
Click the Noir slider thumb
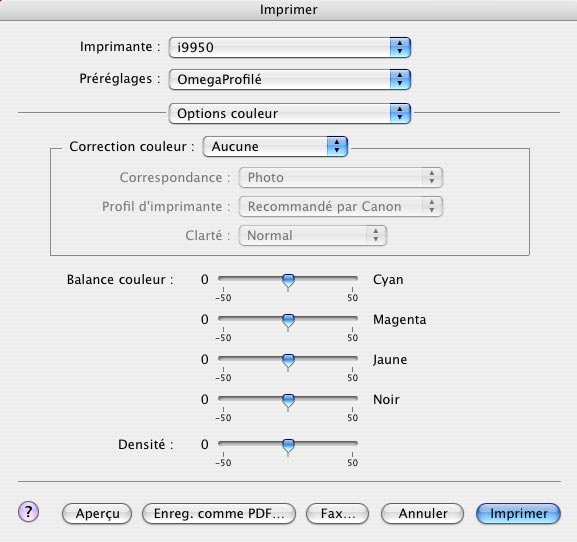(x=288, y=401)
